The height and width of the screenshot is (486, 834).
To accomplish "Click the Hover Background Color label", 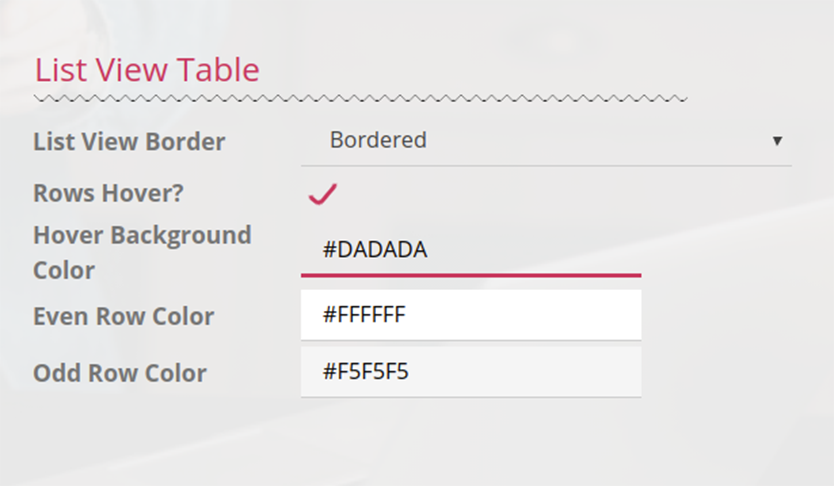I will coord(142,253).
